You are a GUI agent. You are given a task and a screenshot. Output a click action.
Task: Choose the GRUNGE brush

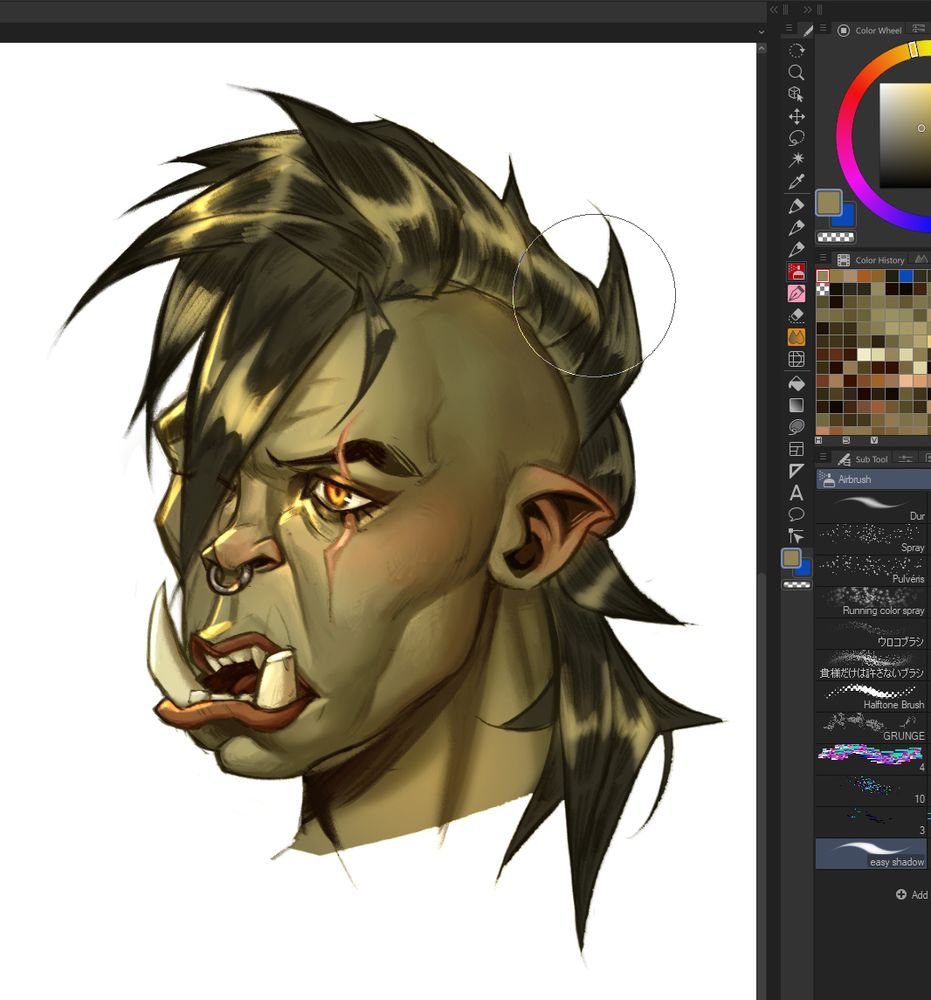tap(871, 728)
